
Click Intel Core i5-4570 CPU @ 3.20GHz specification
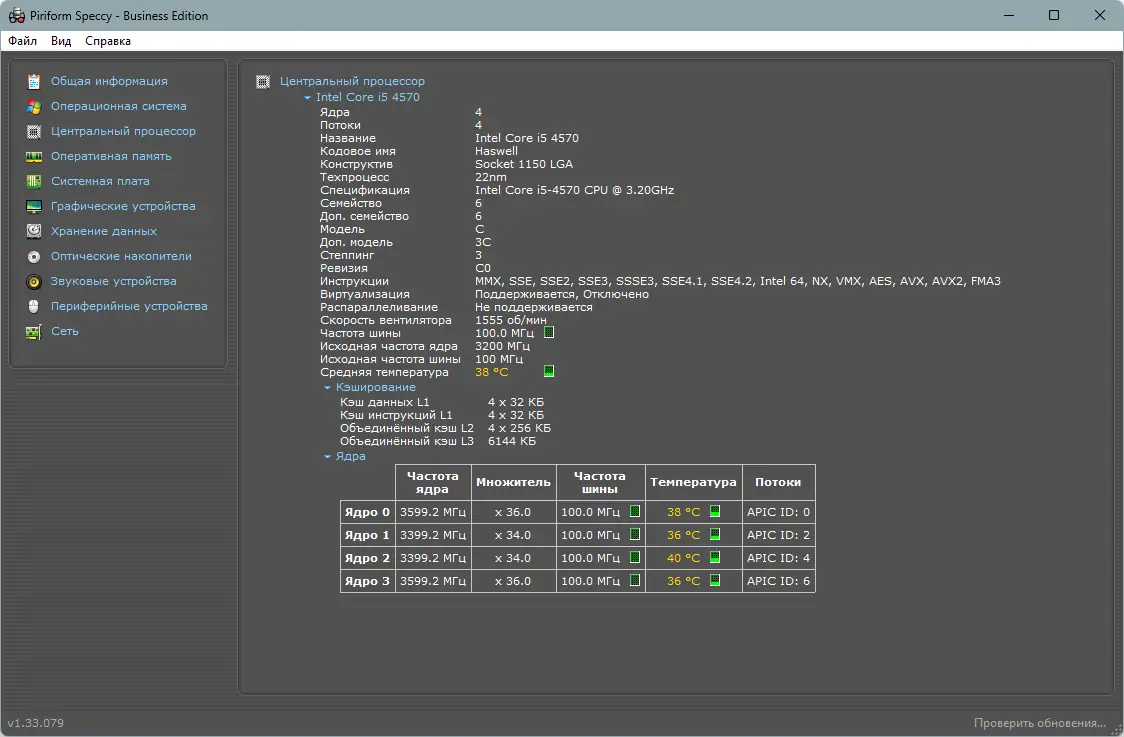point(574,190)
